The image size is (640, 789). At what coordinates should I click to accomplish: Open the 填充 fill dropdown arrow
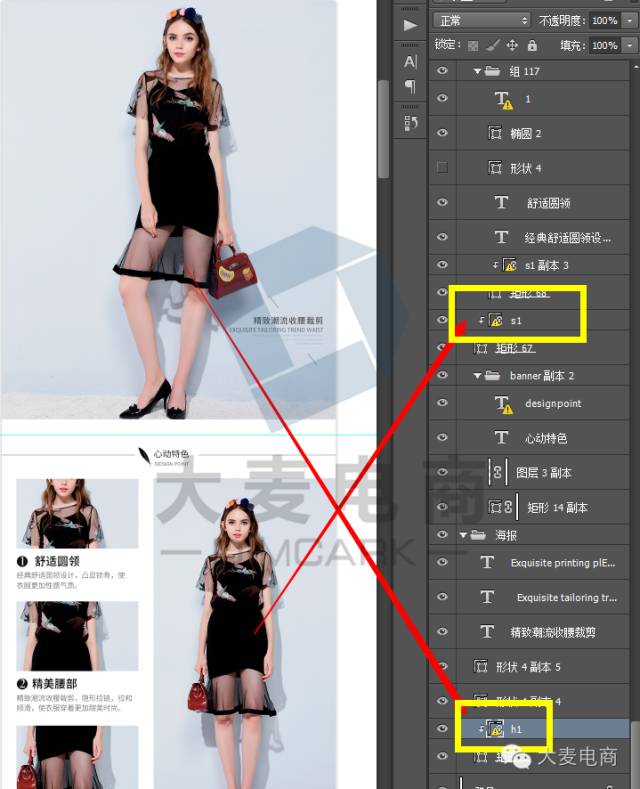[629, 46]
